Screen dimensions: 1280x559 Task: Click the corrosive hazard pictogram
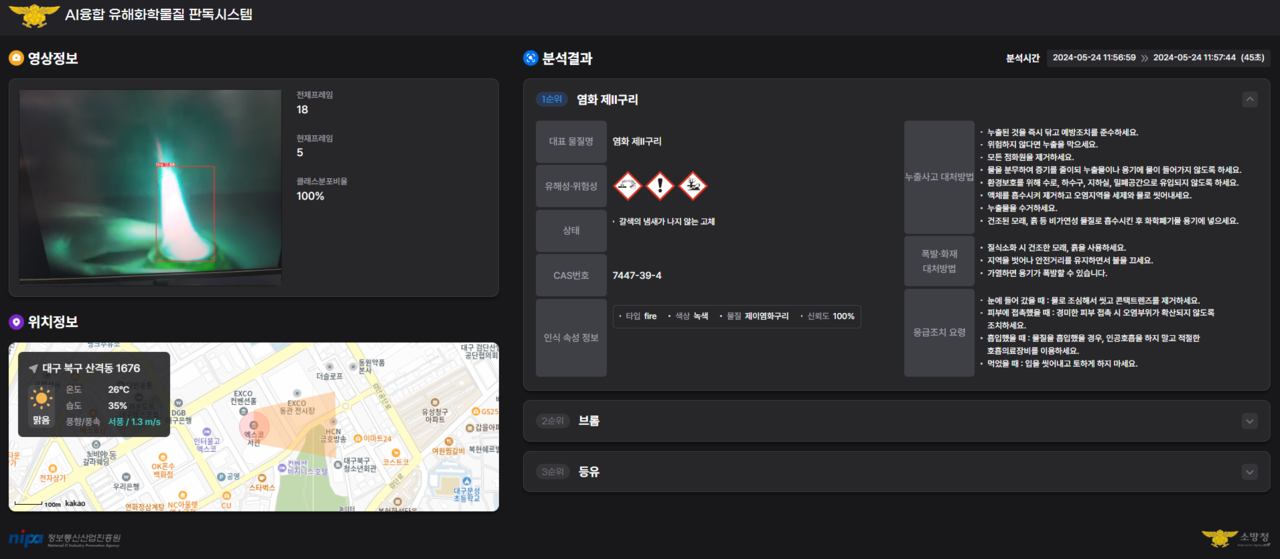coord(627,185)
